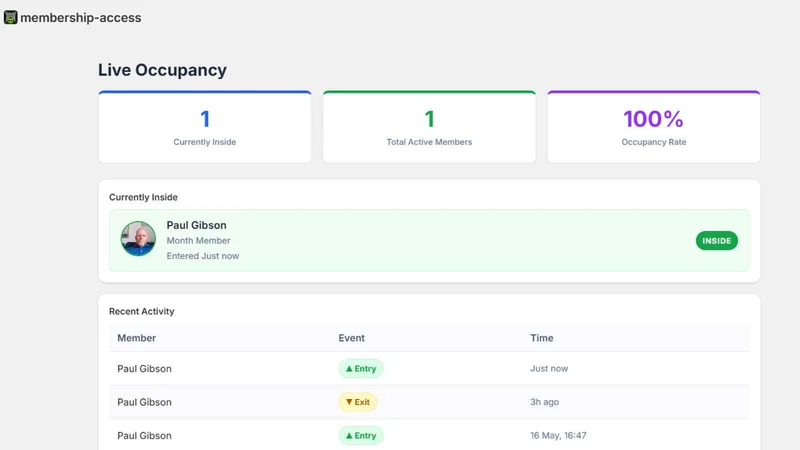Click the Entry badge in the Just now row
The height and width of the screenshot is (450, 800).
(361, 368)
